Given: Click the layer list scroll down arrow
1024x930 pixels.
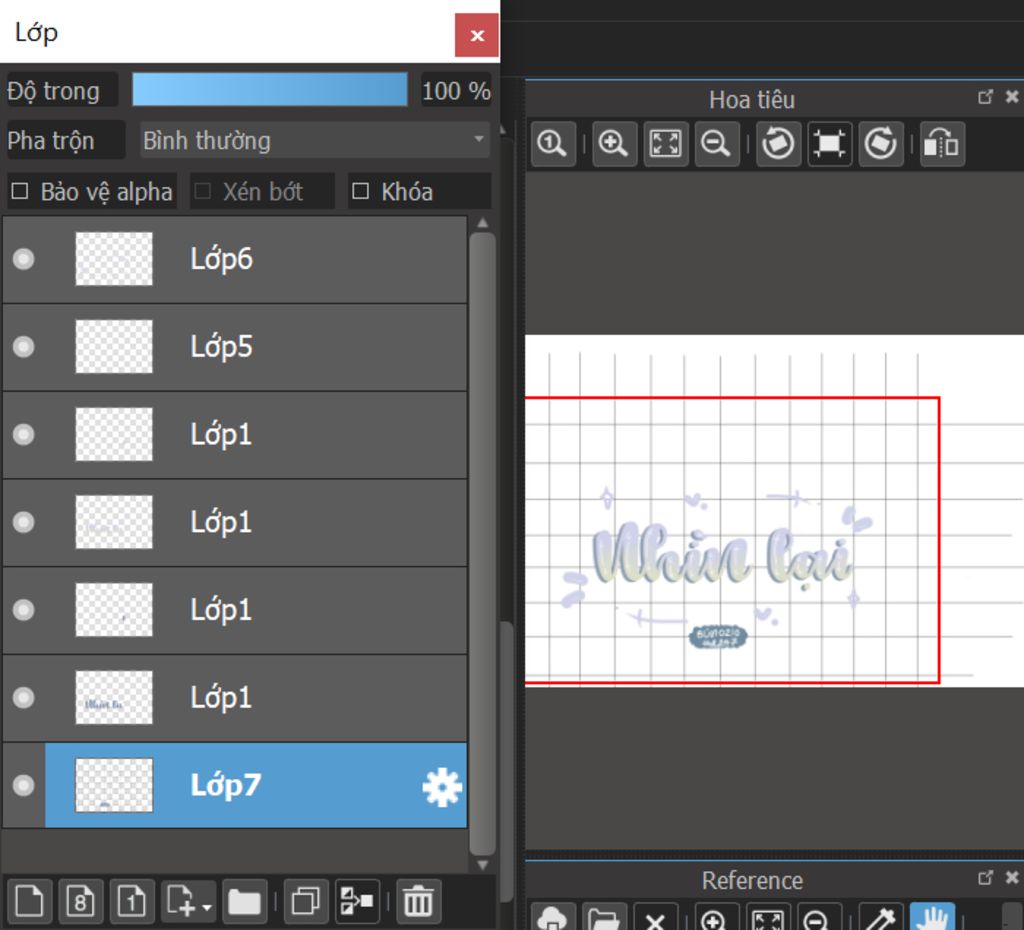Looking at the screenshot, I should tap(483, 865).
